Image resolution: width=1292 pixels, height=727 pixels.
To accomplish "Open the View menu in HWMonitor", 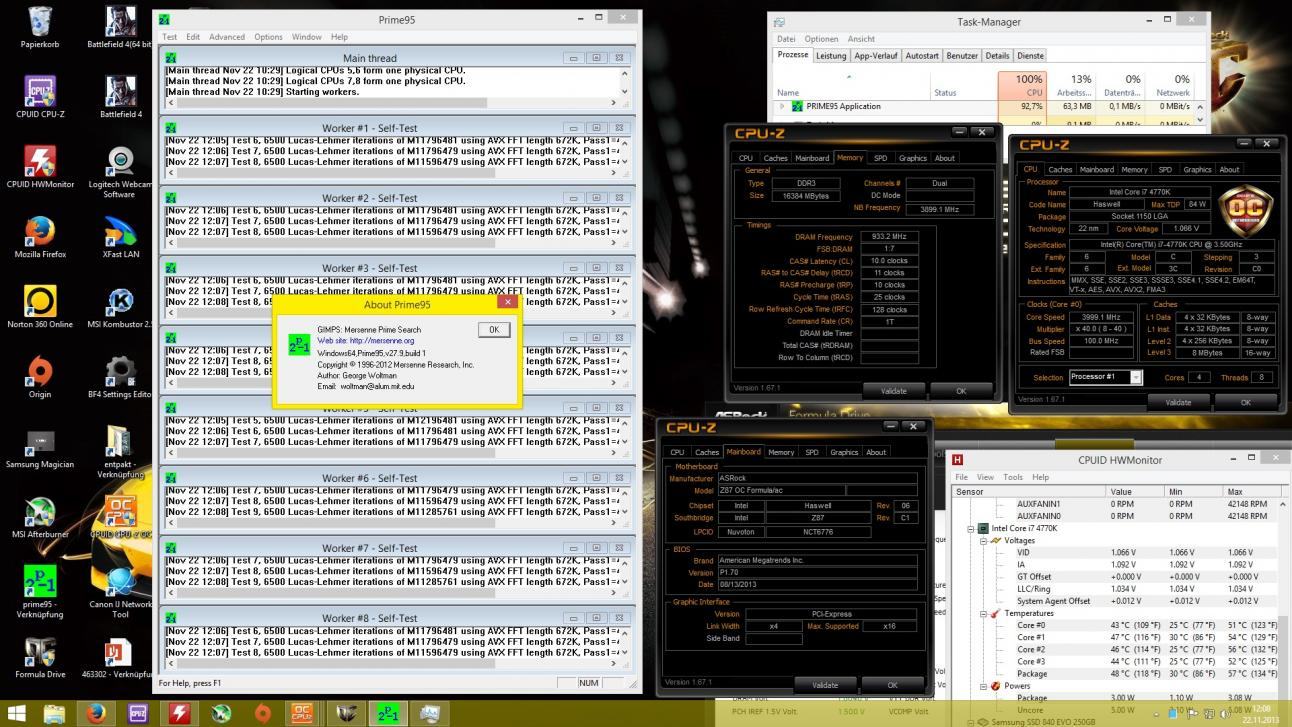I will (x=985, y=477).
